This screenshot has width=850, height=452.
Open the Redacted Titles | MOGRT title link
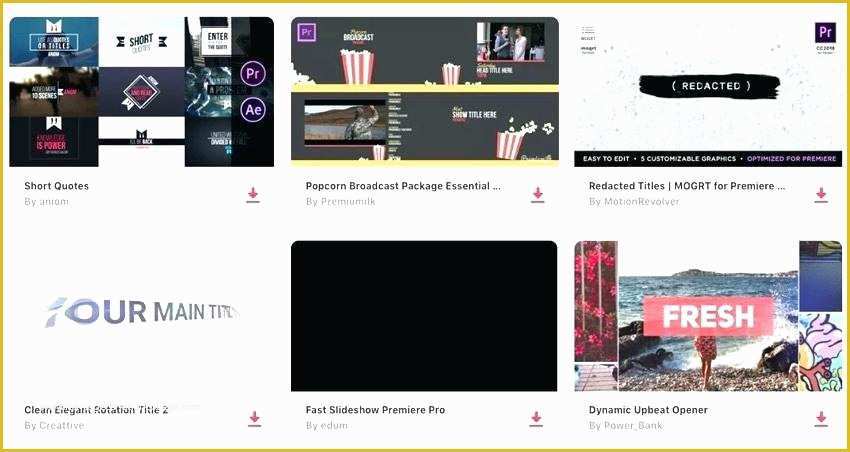point(687,186)
